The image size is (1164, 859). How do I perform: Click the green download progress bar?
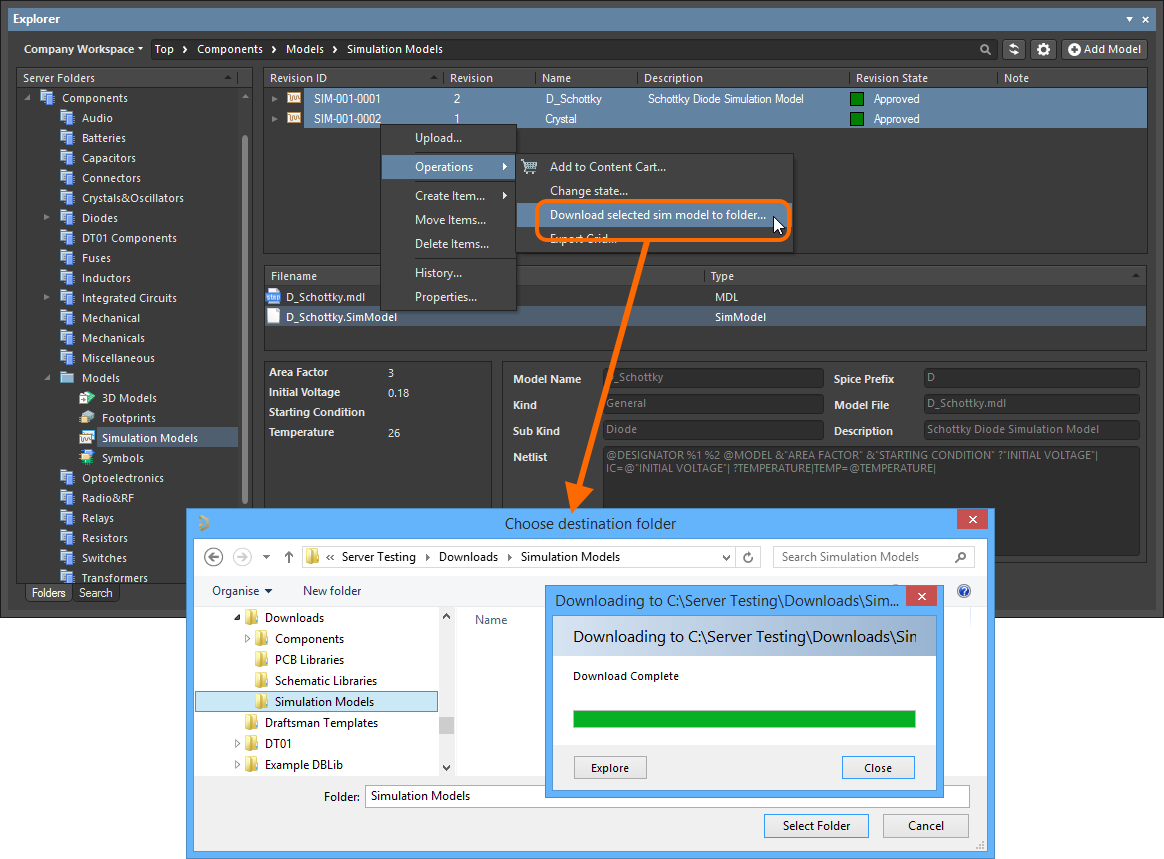[x=744, y=719]
